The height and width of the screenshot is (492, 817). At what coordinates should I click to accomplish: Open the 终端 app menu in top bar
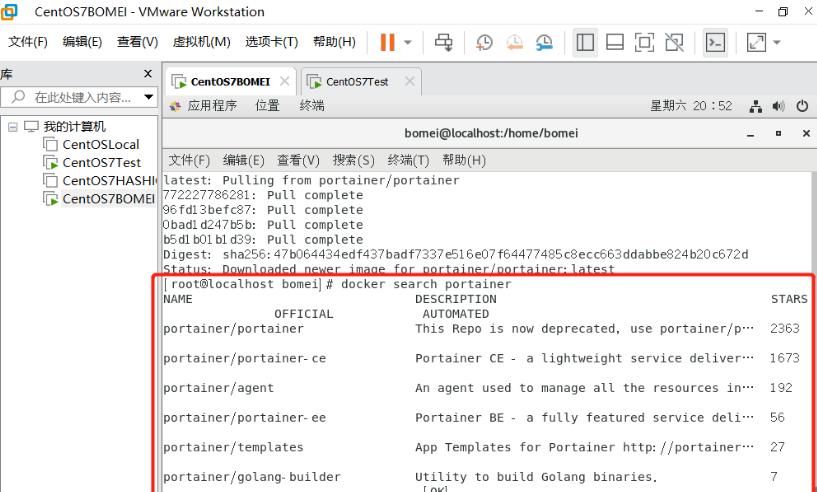[312, 106]
